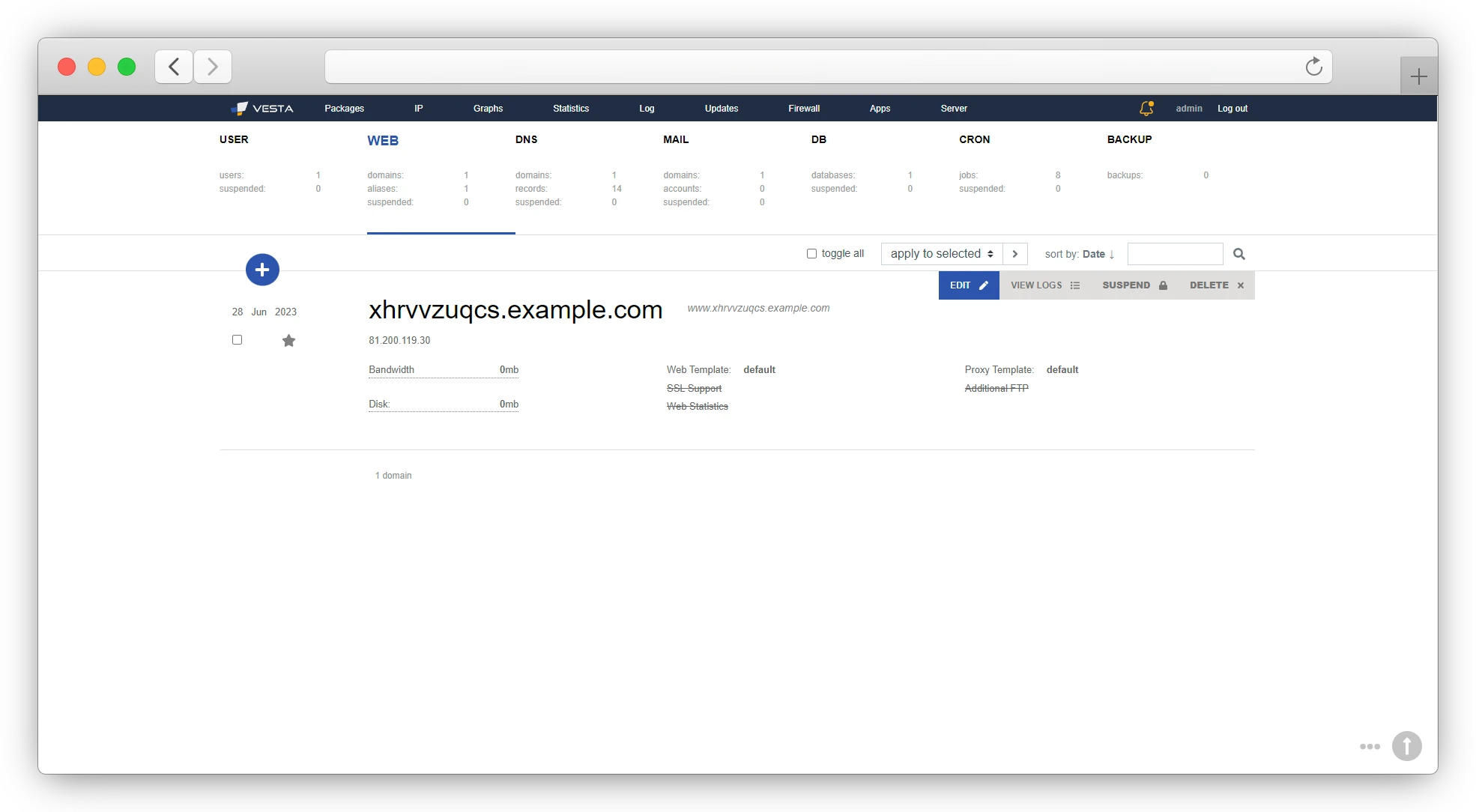
Task: Click the scroll-to-top arrow button
Action: pyautogui.click(x=1406, y=746)
